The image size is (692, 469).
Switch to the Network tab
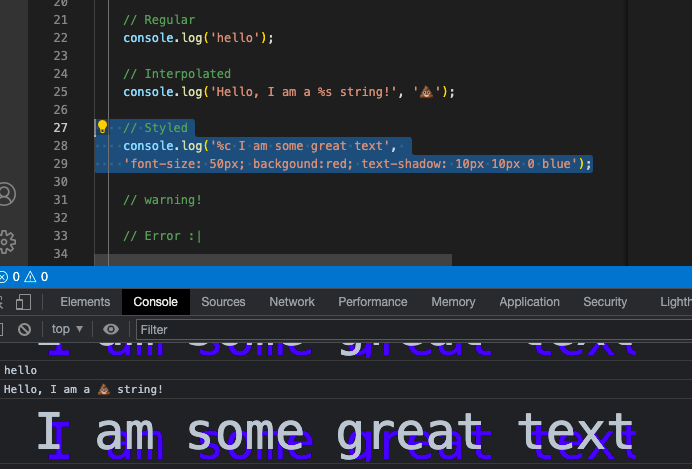[x=292, y=302]
